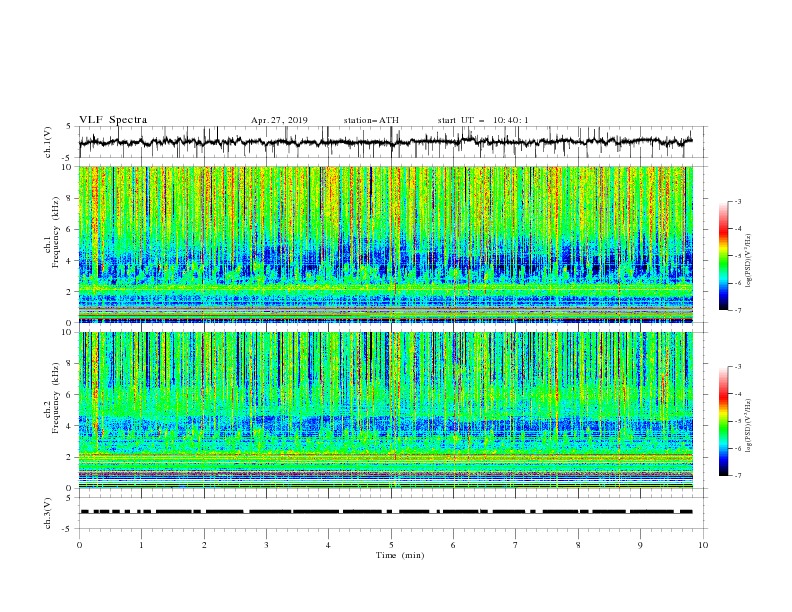Click the time axis tick label "5"
The width and height of the screenshot is (792, 612).
pos(391,545)
